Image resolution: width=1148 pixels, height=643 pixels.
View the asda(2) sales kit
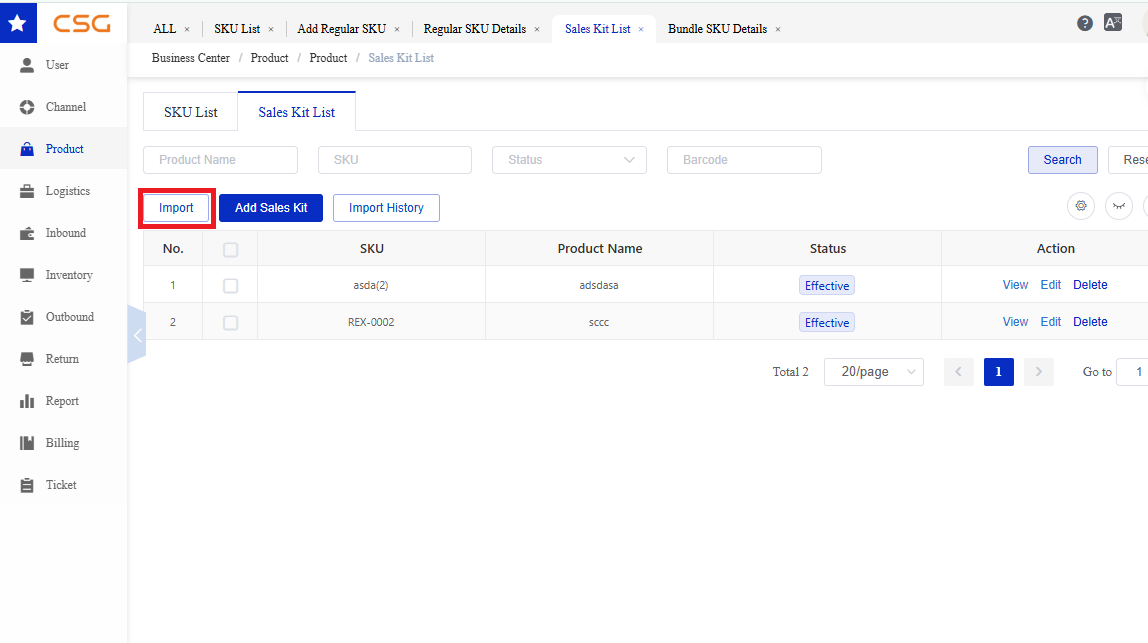point(1015,285)
